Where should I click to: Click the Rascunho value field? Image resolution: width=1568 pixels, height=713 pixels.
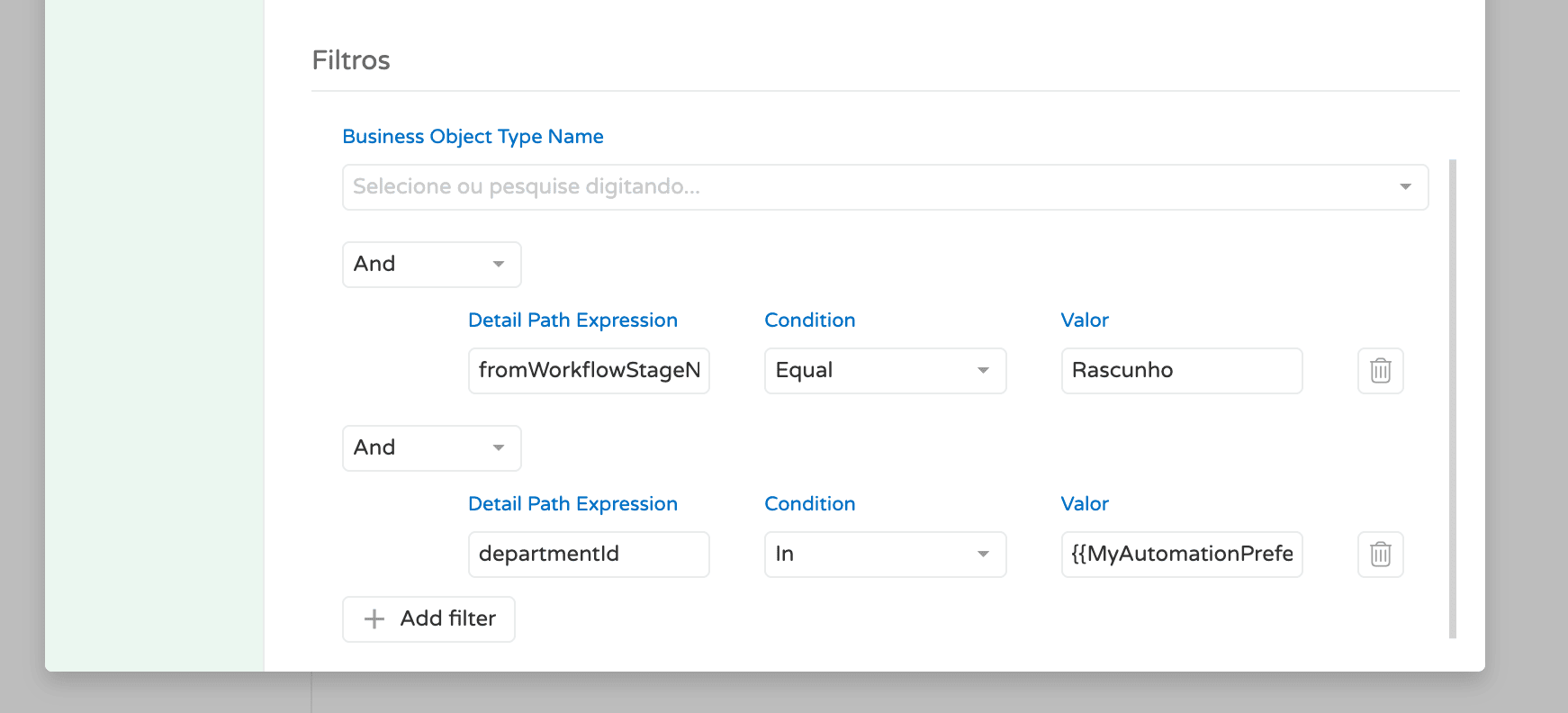pos(1181,371)
